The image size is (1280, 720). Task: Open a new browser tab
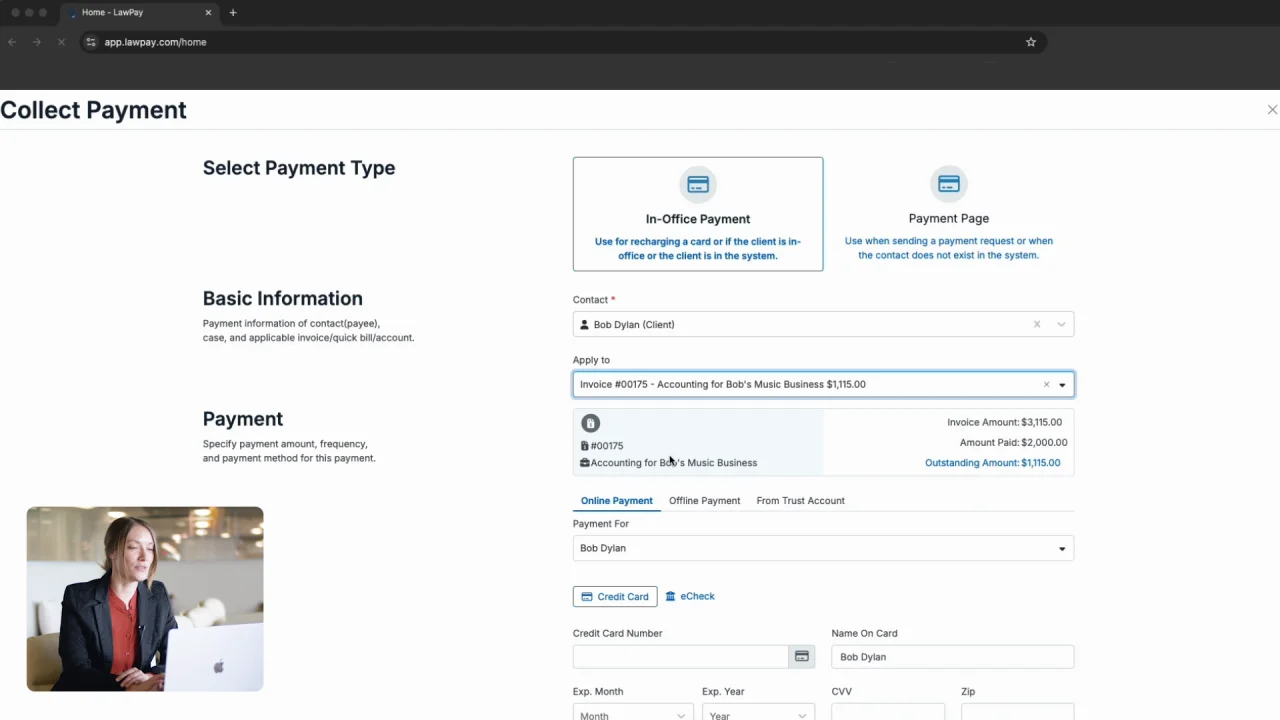point(233,12)
